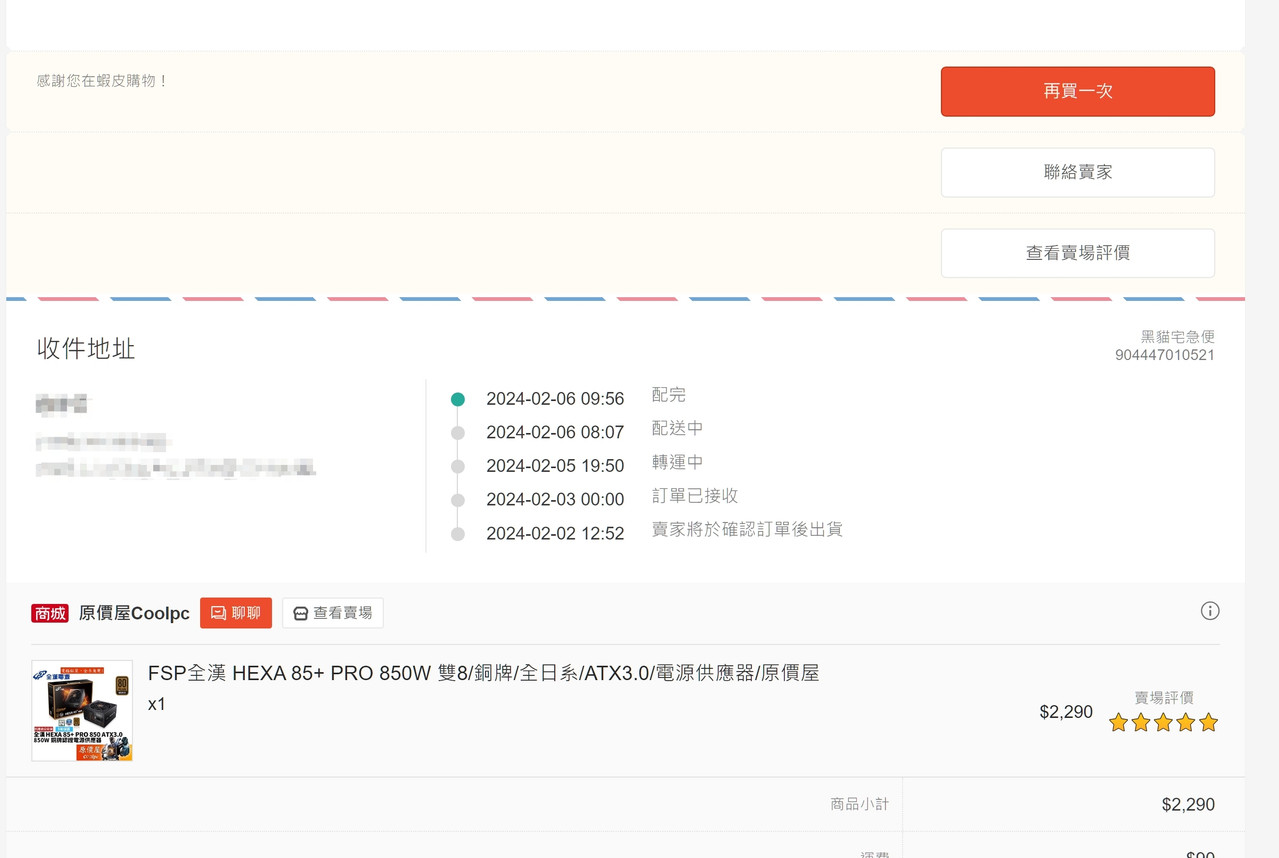
Task: Select the 2024-02-06 08:07 timestamp
Action: [x=555, y=433]
